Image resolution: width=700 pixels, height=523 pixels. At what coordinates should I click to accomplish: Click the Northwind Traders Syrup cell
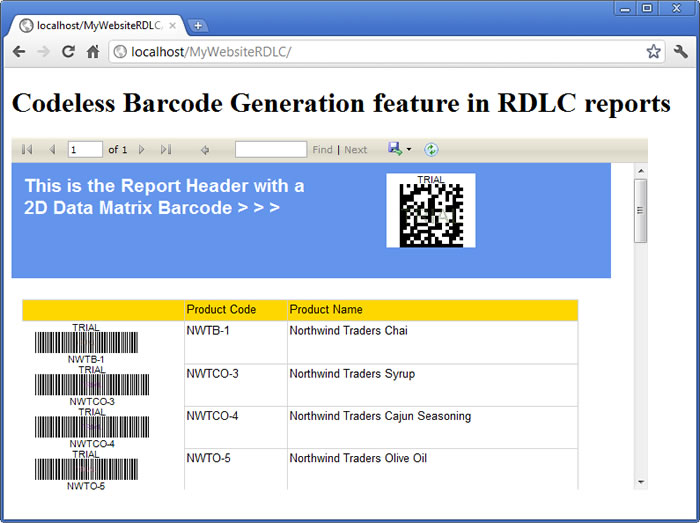[433, 385]
